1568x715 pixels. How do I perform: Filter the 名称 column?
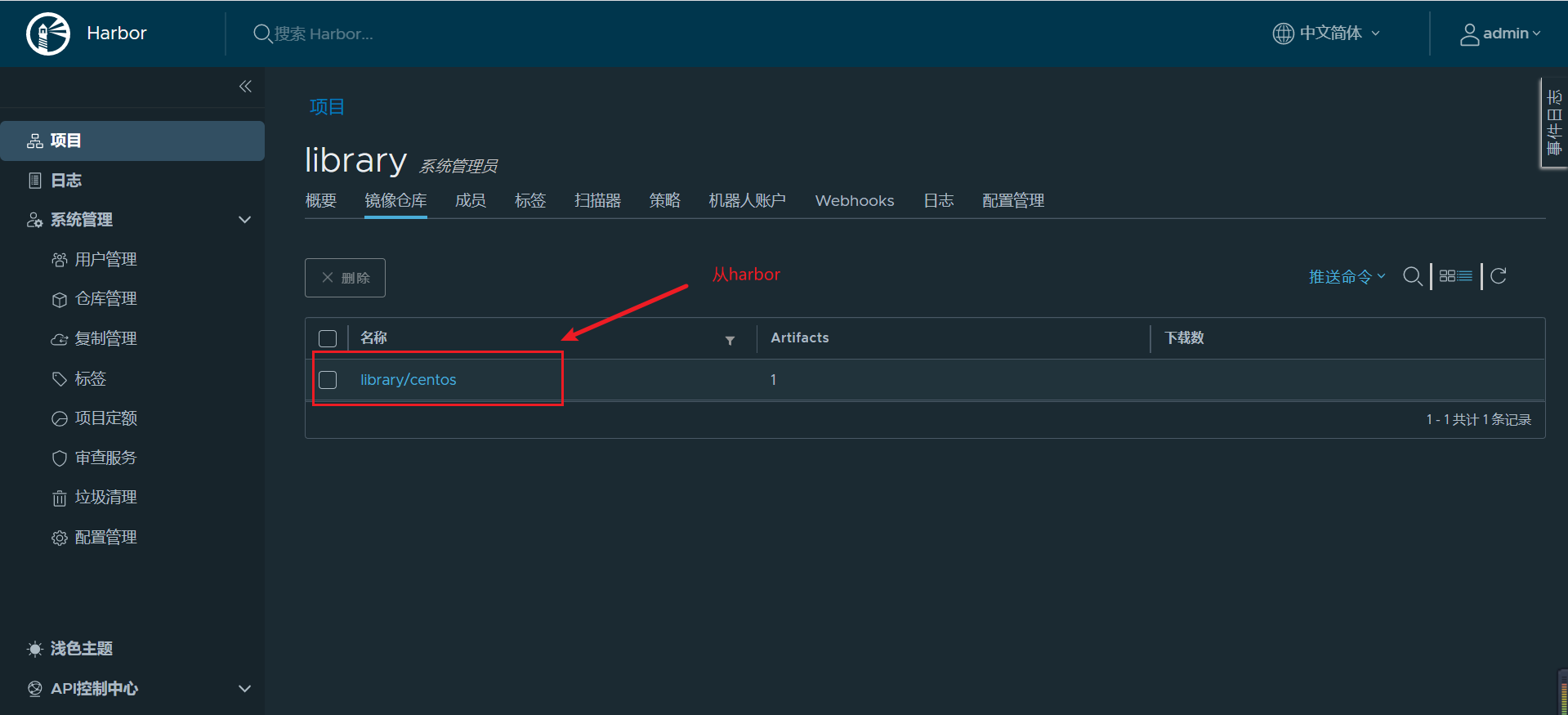click(730, 340)
